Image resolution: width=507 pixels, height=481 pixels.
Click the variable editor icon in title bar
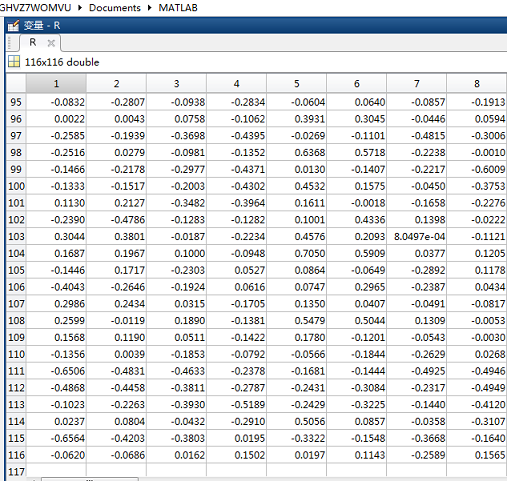coord(13,25)
